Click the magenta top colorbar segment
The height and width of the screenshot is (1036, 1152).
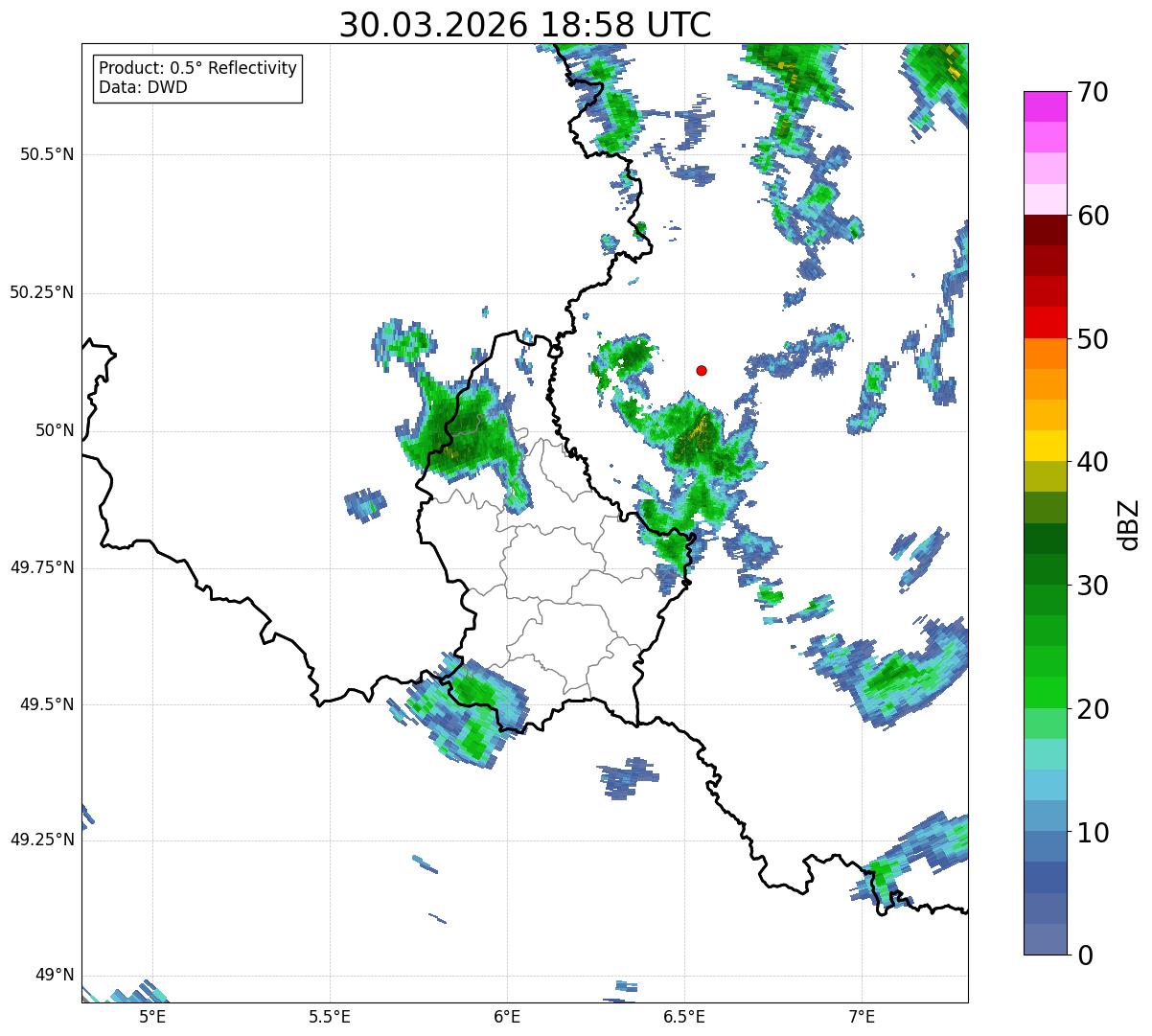[x=1046, y=106]
